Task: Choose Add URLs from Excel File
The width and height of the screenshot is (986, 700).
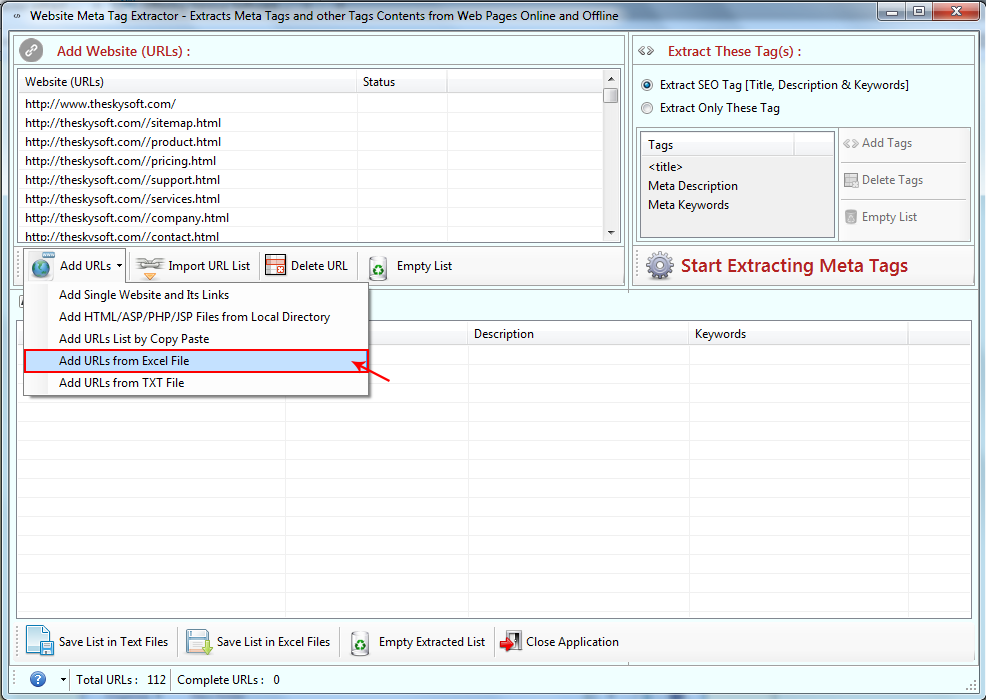Action: (x=196, y=361)
